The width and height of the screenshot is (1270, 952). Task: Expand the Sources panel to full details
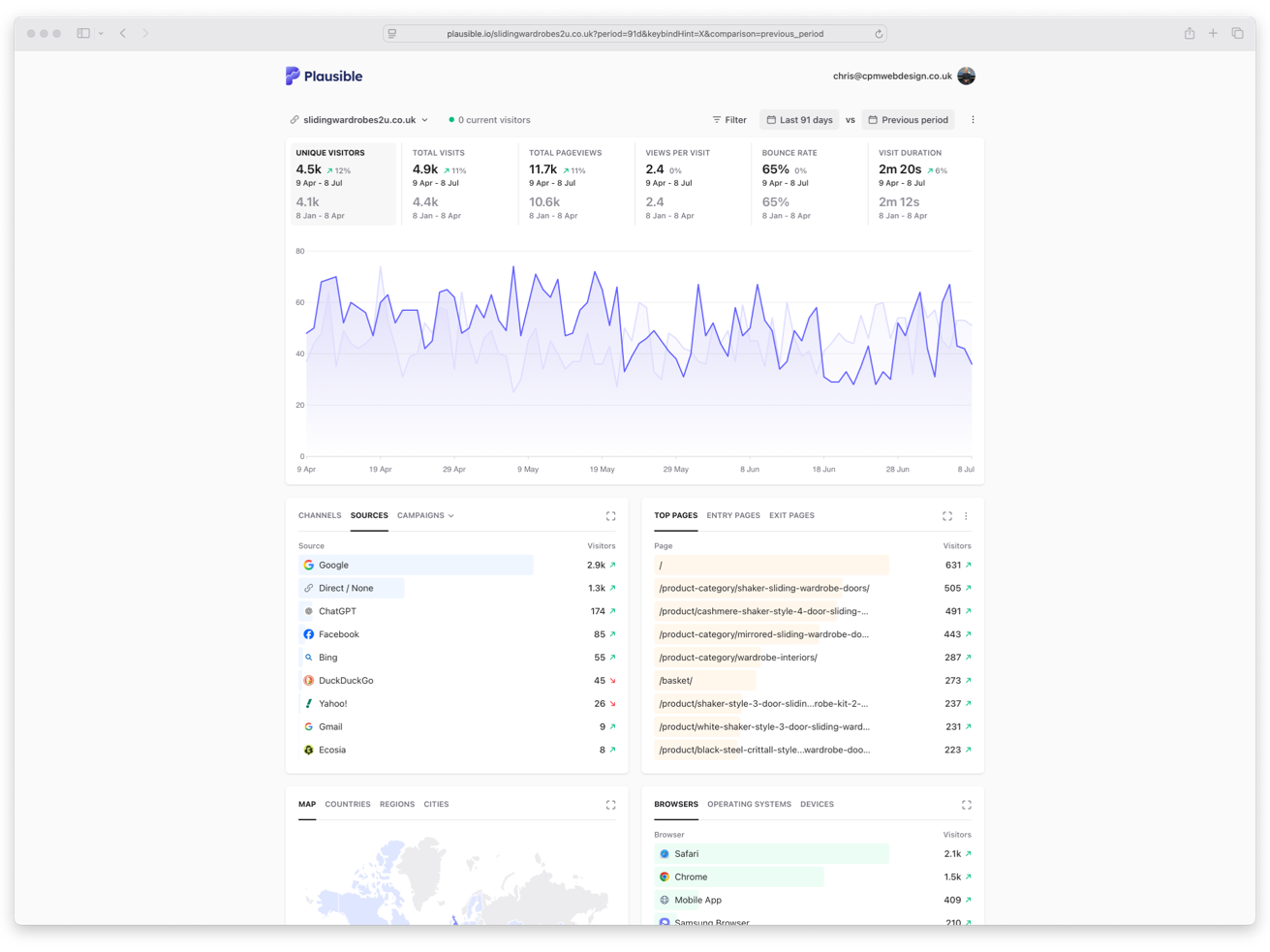(610, 516)
